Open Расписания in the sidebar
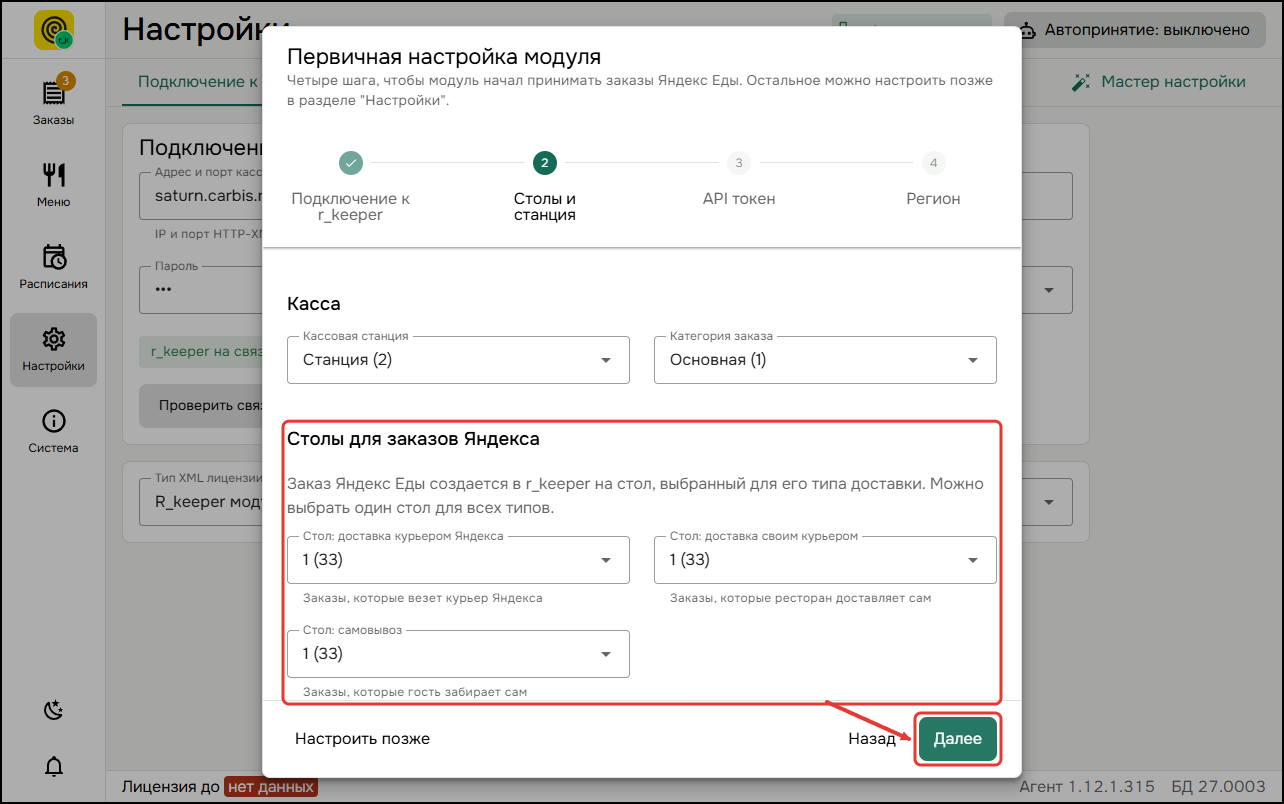This screenshot has height=804, width=1284. (53, 265)
